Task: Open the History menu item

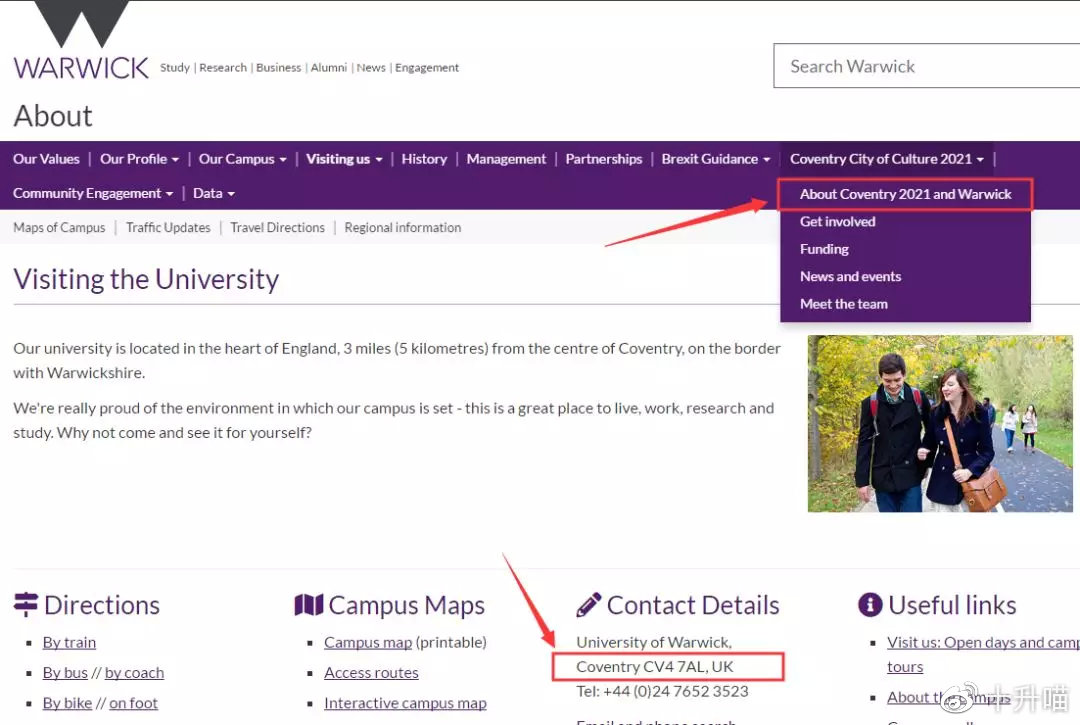Action: click(424, 159)
